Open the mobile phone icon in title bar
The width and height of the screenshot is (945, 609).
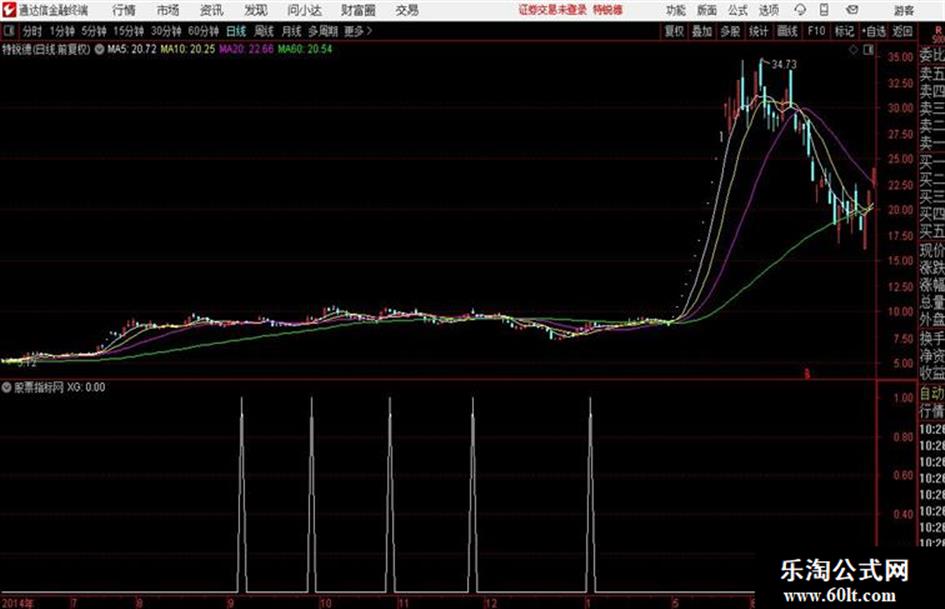tap(824, 10)
